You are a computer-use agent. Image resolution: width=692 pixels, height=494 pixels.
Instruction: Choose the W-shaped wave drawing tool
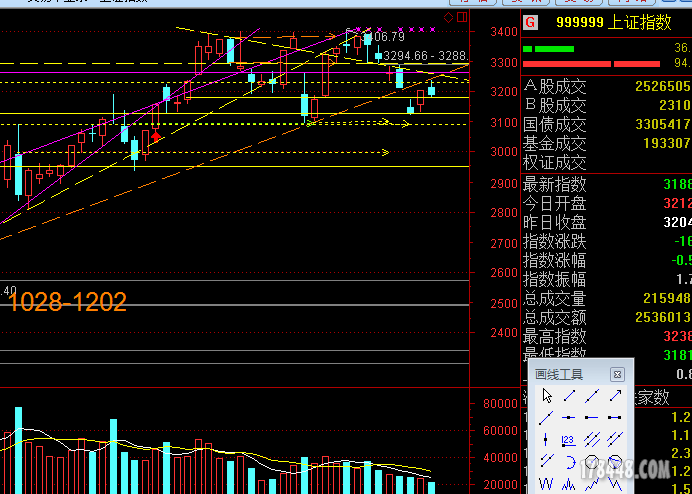point(546,483)
